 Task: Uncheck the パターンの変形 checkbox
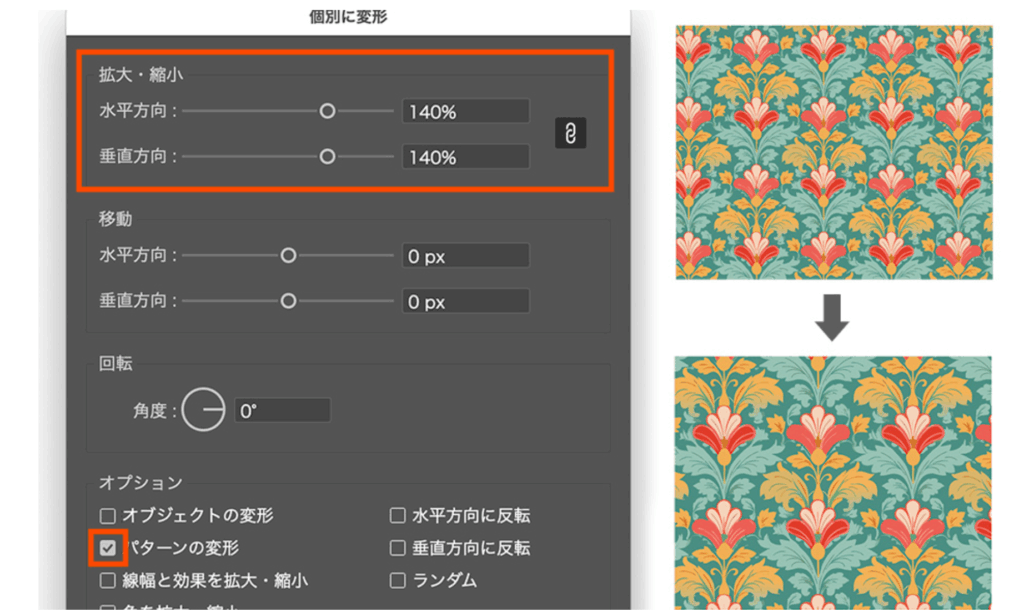(108, 548)
